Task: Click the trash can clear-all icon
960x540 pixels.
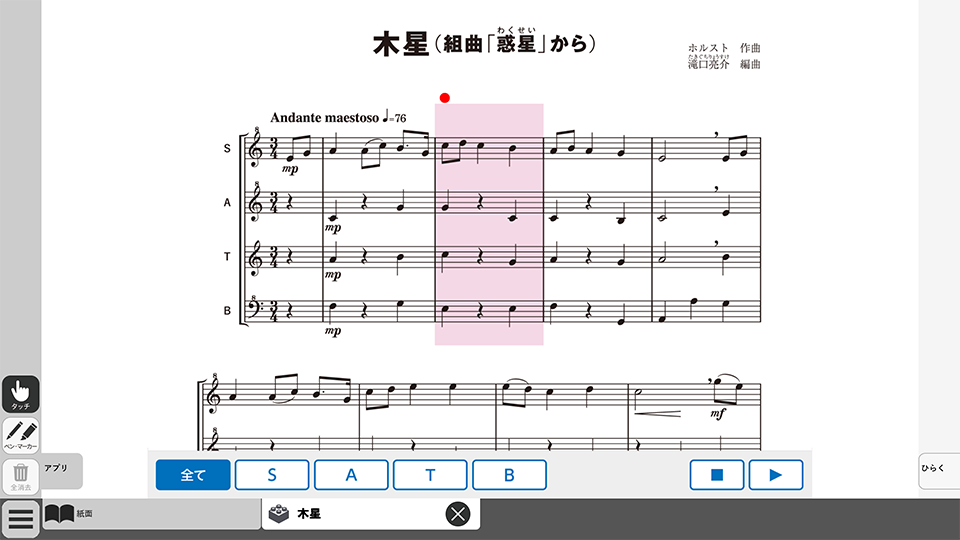Action: click(x=21, y=476)
